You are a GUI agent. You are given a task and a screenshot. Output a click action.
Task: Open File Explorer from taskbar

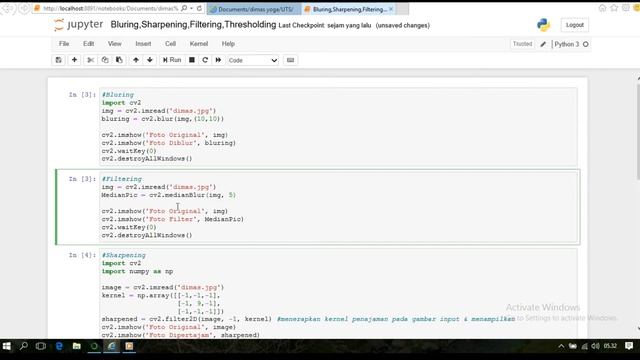[76, 346]
